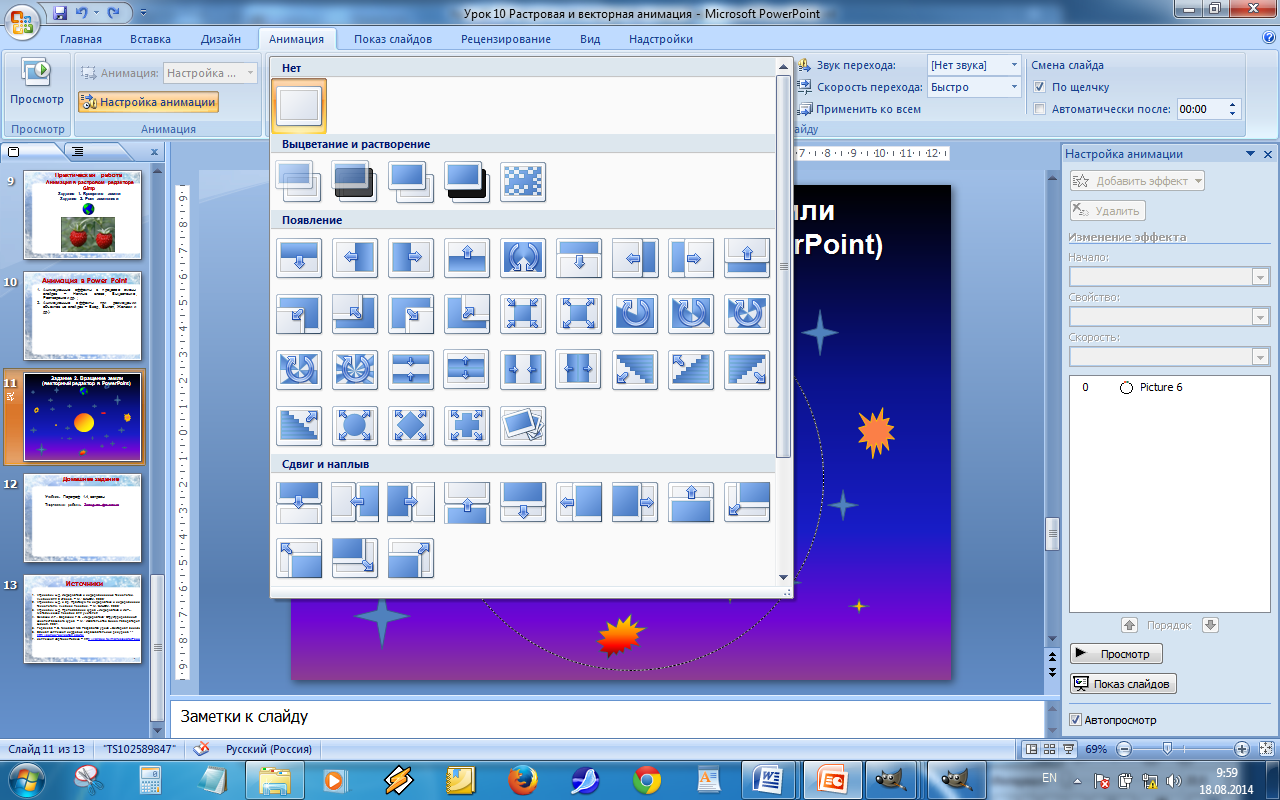Pick the eight-spoke Wheel transition

click(355, 370)
